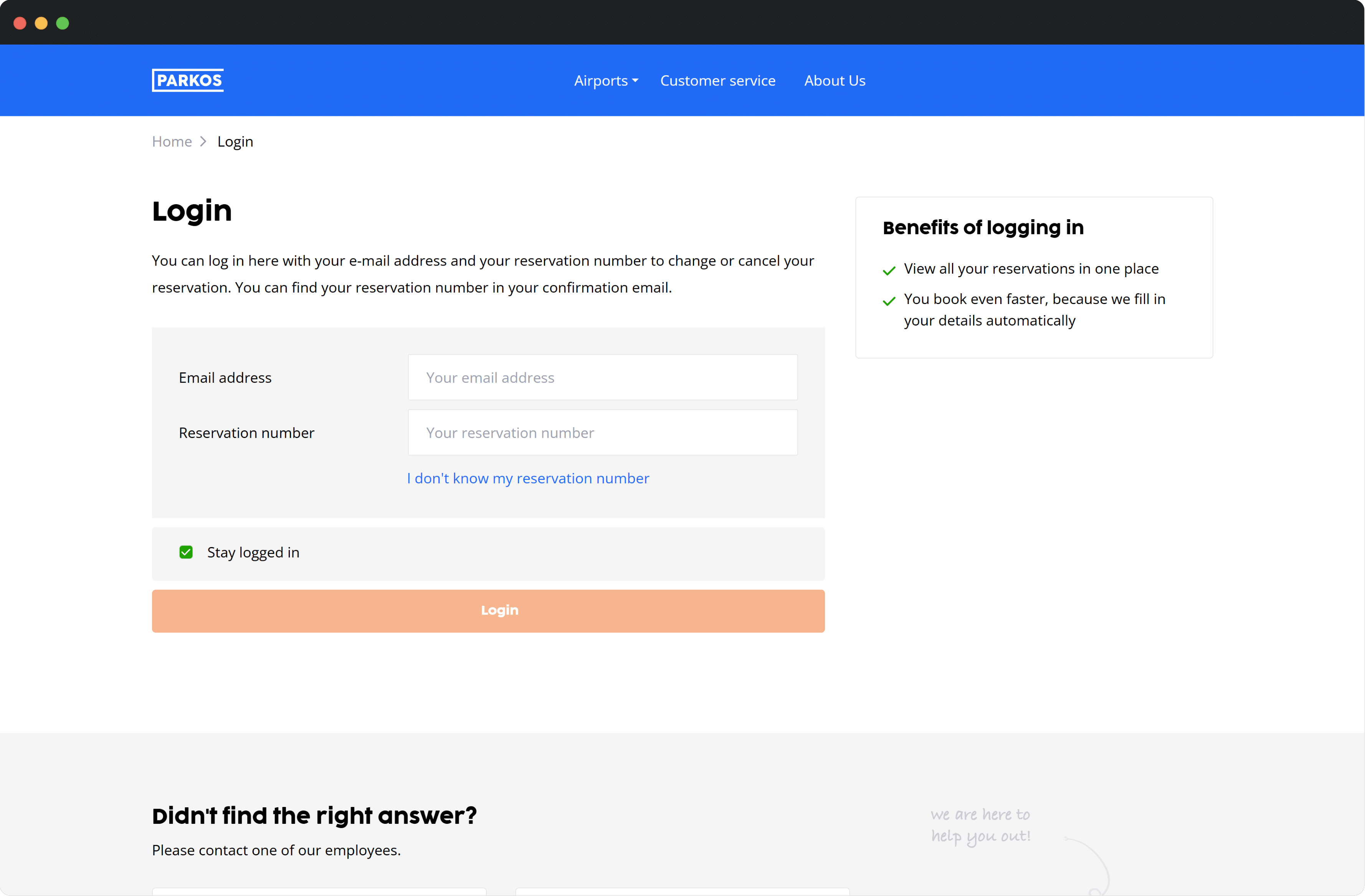Expand the About Us navigation item
The width and height of the screenshot is (1365, 896).
pos(834,80)
